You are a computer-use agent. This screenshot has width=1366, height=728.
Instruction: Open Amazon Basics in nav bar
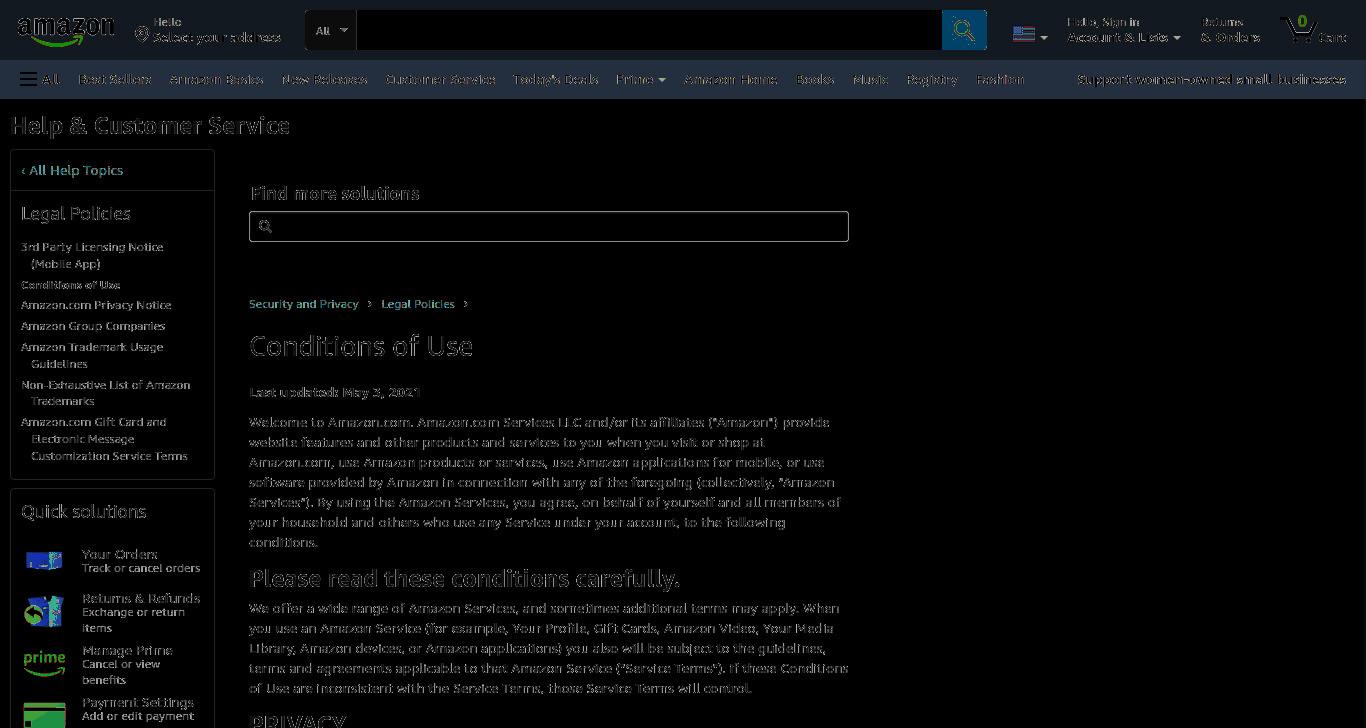(217, 79)
